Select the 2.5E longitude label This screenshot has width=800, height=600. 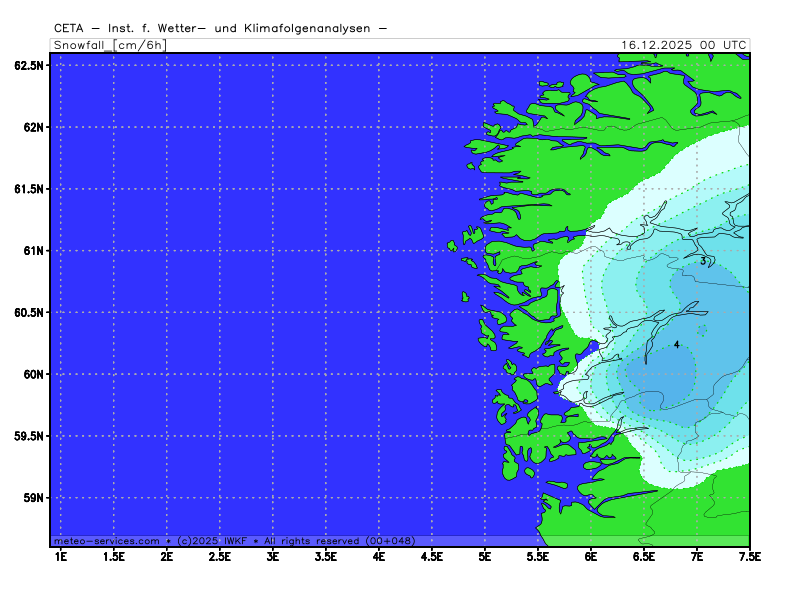(x=220, y=556)
